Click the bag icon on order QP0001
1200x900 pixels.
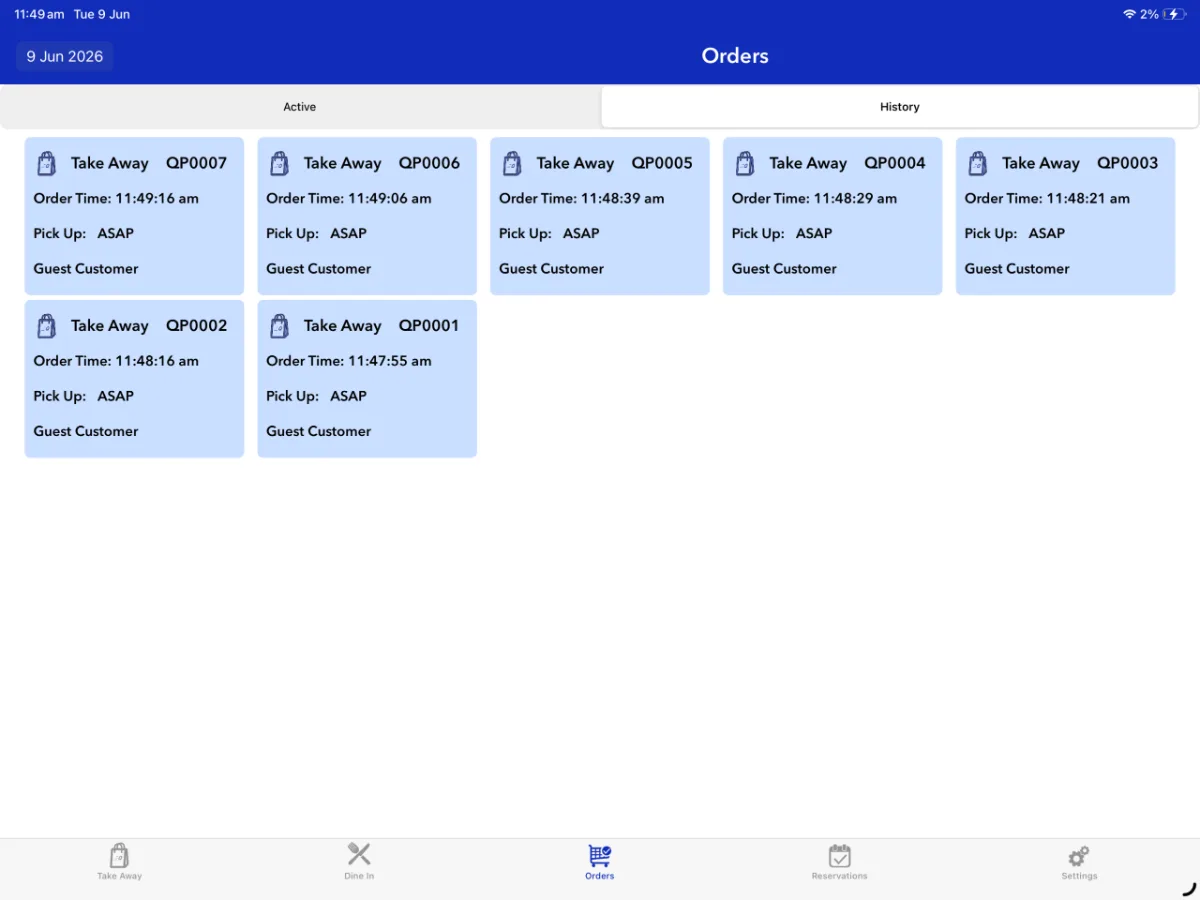(x=279, y=326)
